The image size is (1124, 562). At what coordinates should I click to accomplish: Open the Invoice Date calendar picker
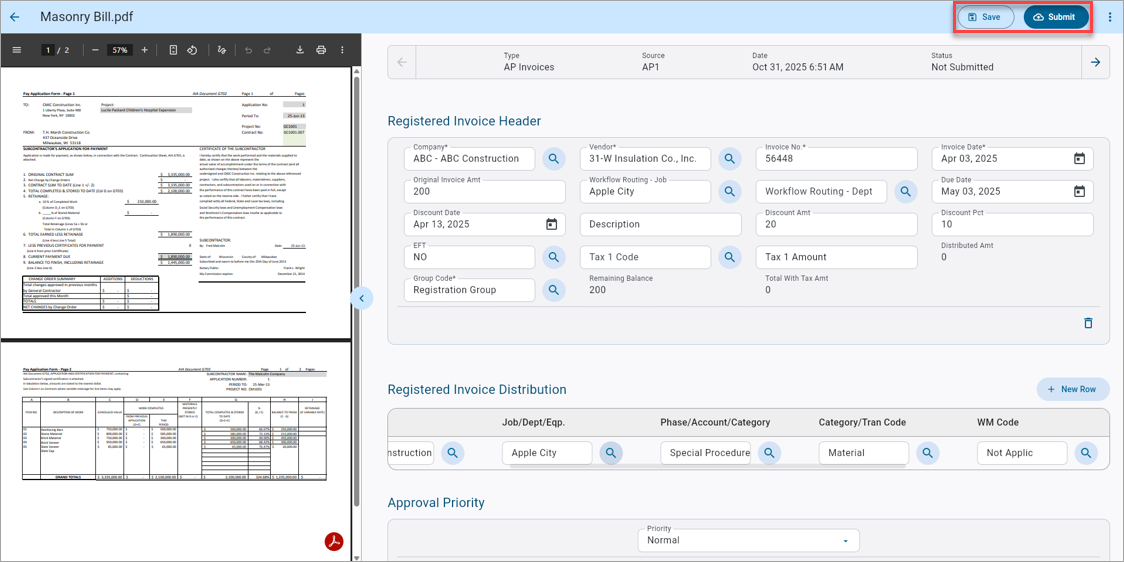tap(1080, 158)
